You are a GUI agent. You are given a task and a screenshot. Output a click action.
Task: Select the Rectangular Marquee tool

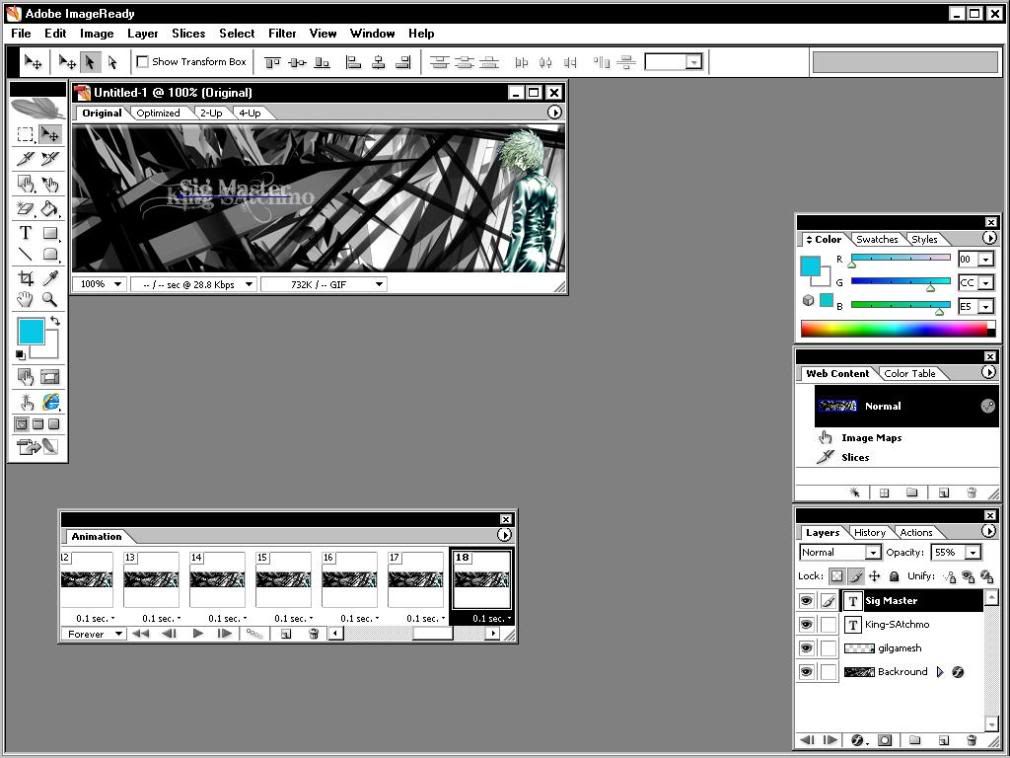[25, 134]
